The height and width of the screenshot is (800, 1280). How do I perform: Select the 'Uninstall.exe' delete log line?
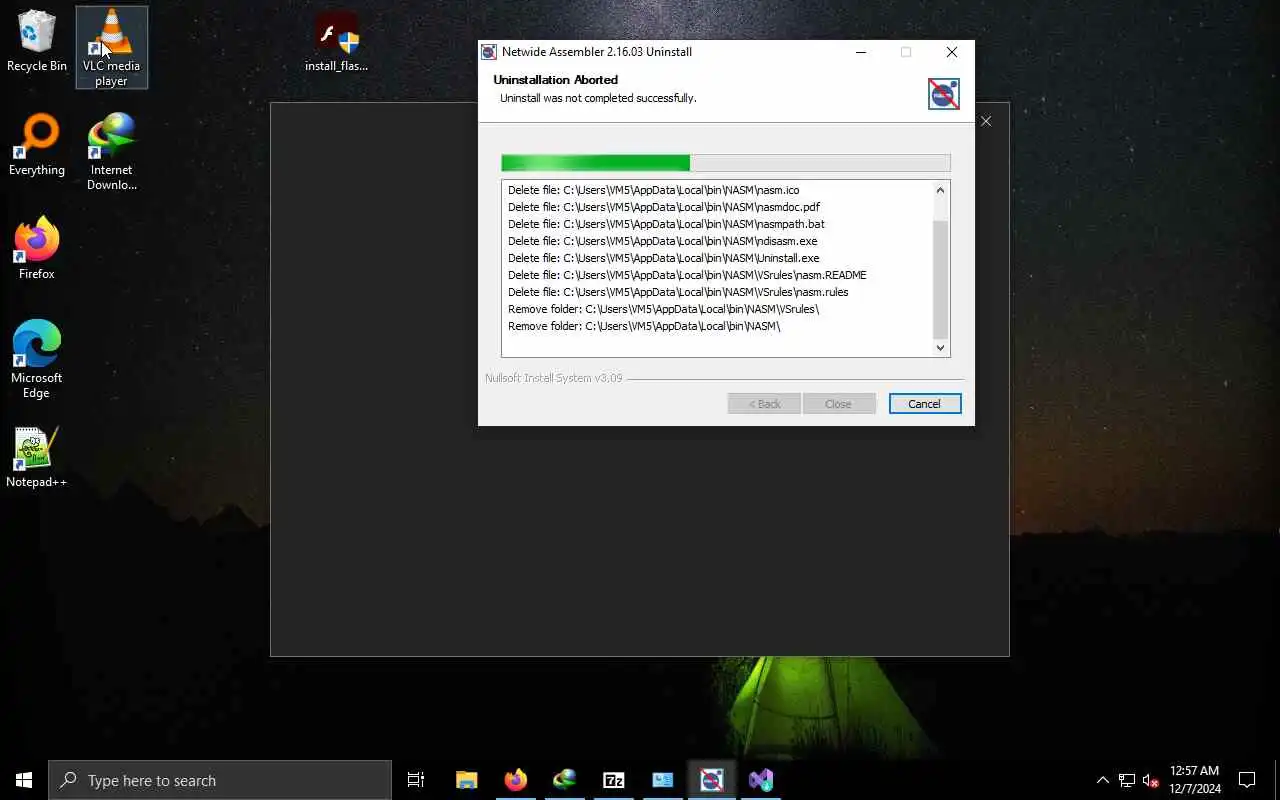[x=663, y=258]
